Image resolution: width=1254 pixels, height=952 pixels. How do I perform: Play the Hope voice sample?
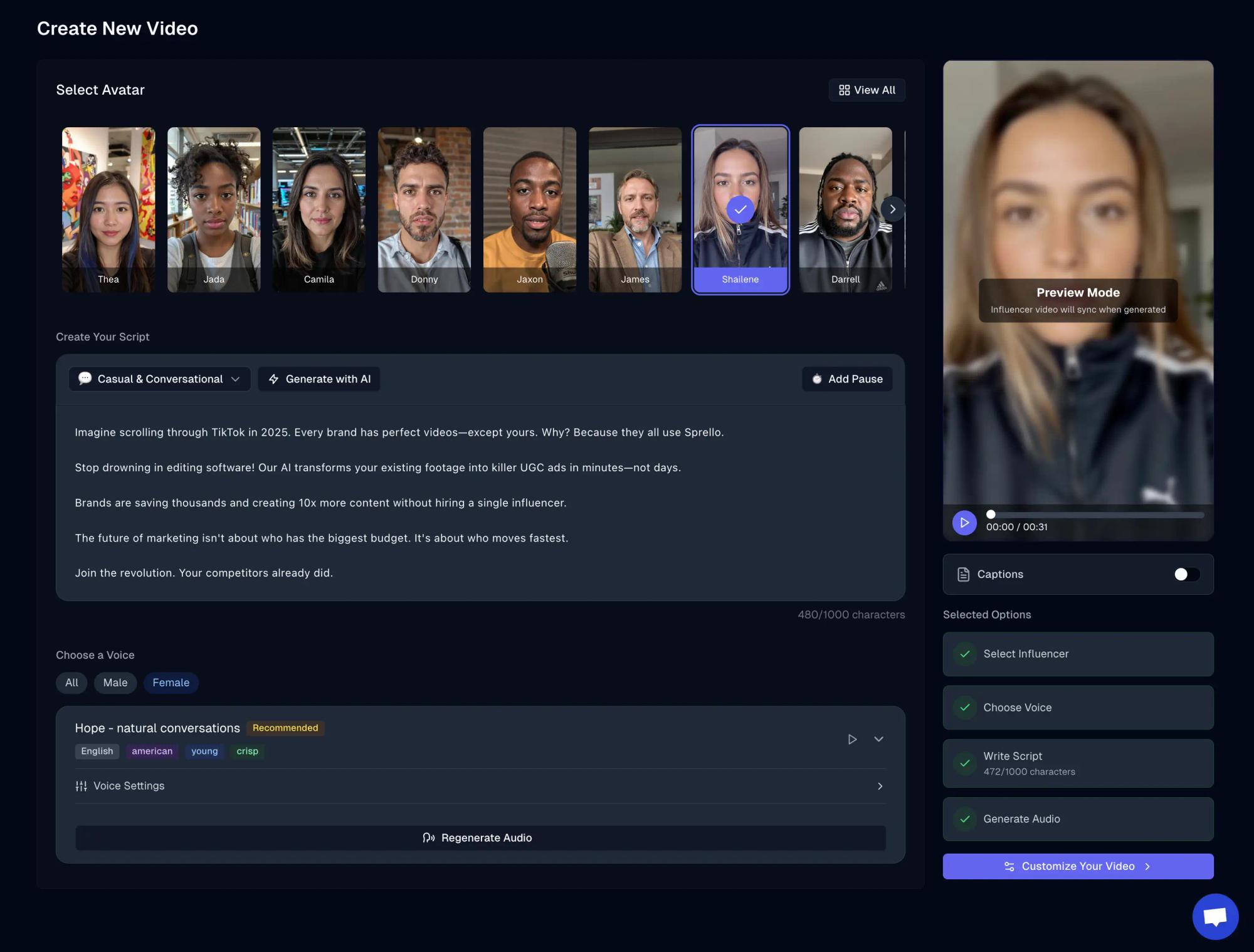pos(852,740)
